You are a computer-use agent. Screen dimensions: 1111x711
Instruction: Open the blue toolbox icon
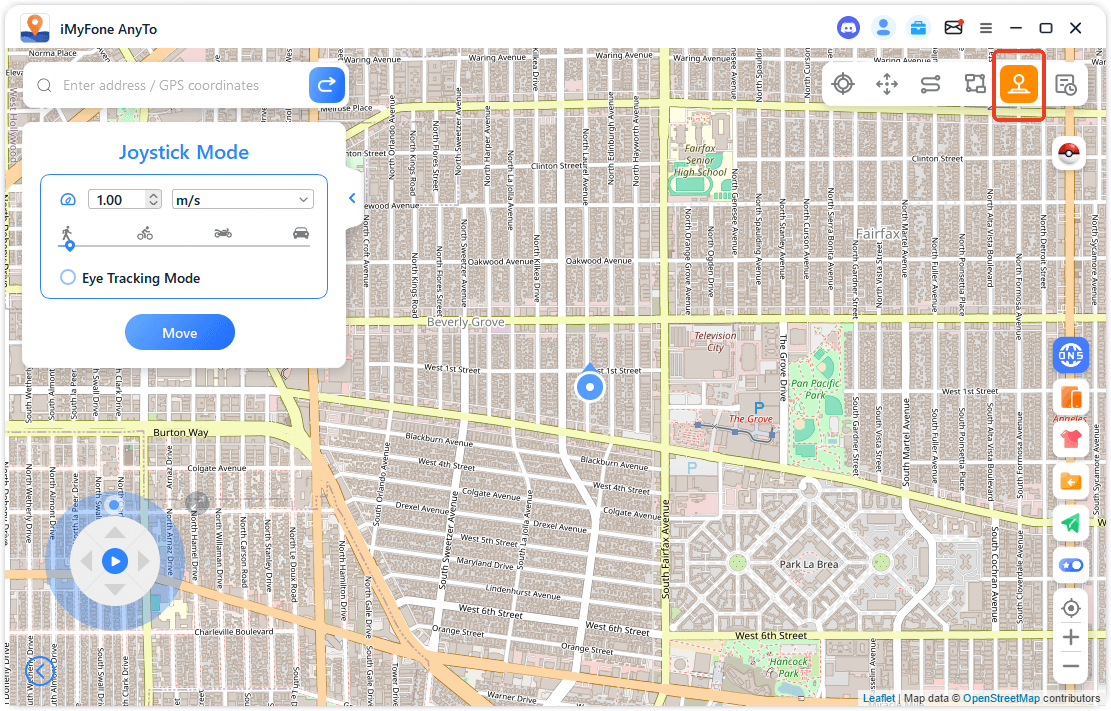click(x=918, y=28)
